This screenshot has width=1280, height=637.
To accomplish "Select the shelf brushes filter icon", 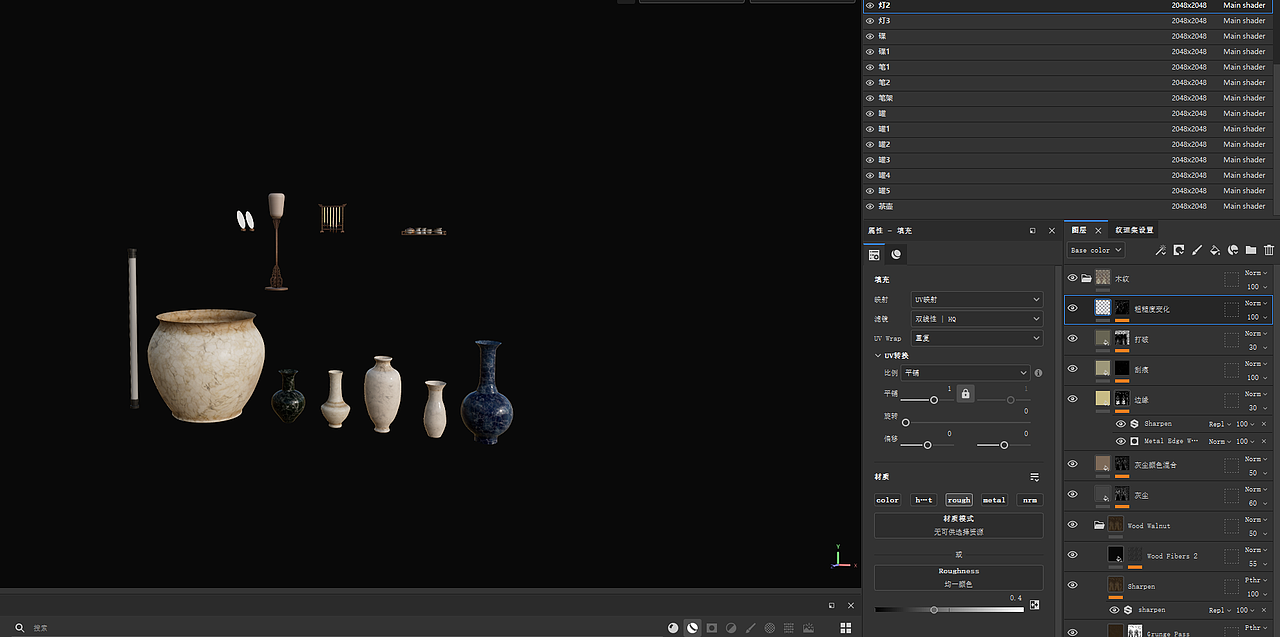I will tap(750, 628).
